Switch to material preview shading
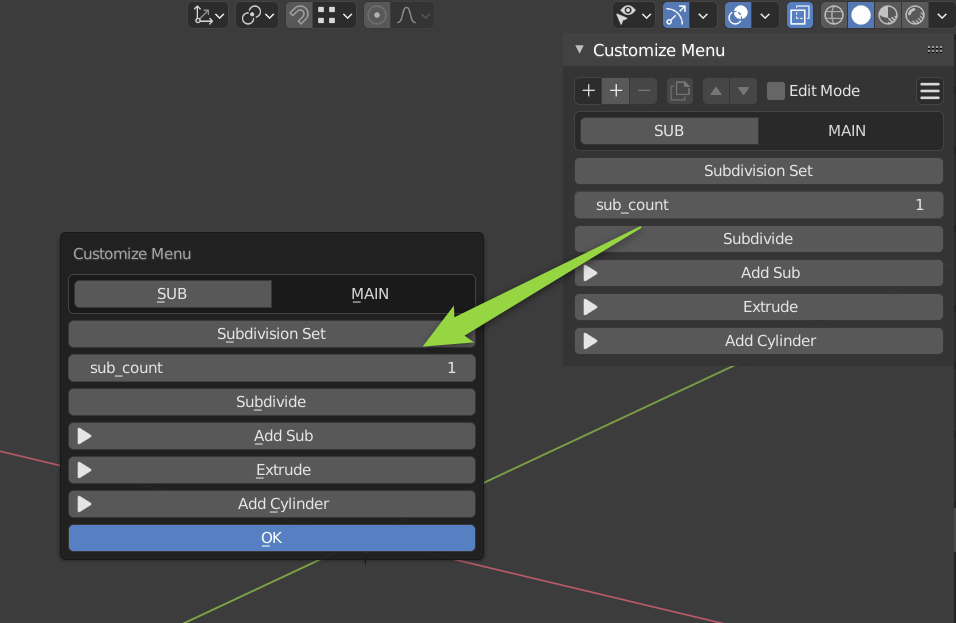956x623 pixels. 888,15
